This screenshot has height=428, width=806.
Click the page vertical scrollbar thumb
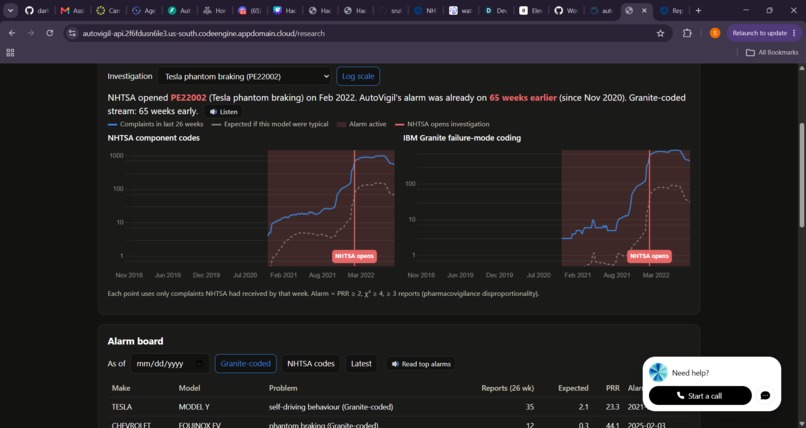coord(802,175)
